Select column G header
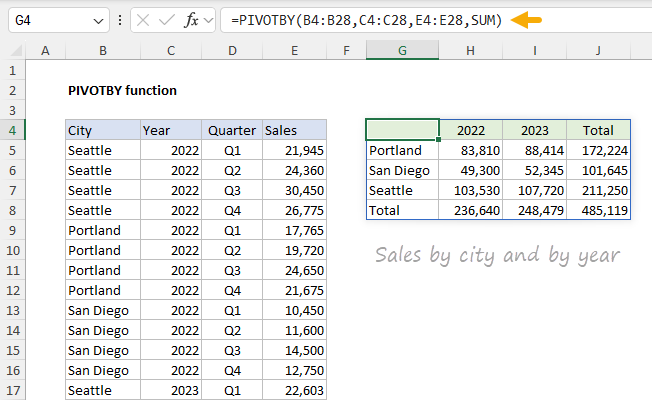The image size is (652, 400). pos(402,51)
